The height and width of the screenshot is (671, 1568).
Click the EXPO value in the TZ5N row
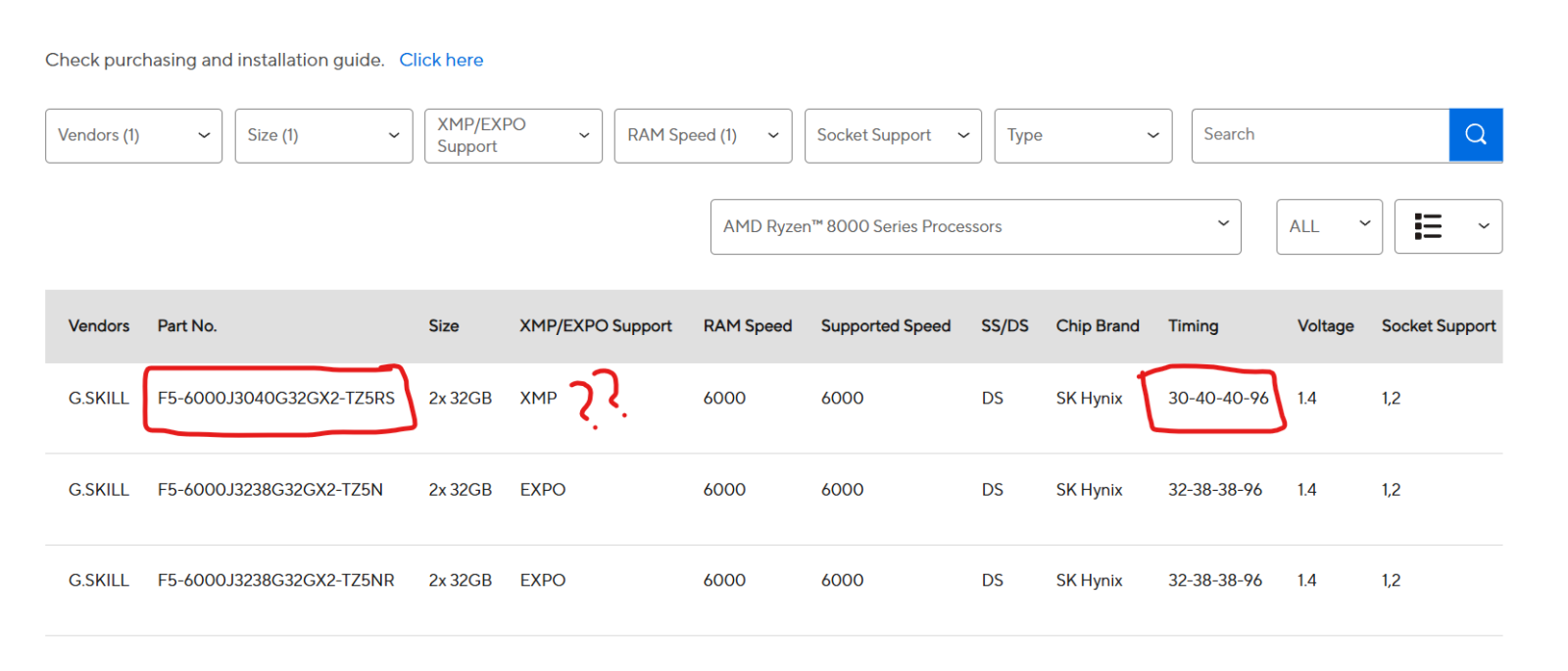point(543,490)
